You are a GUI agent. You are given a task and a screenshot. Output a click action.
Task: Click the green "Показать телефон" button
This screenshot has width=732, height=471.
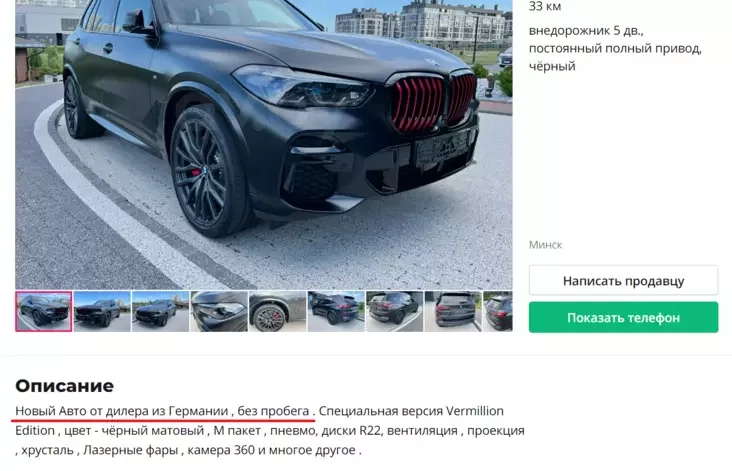[623, 317]
